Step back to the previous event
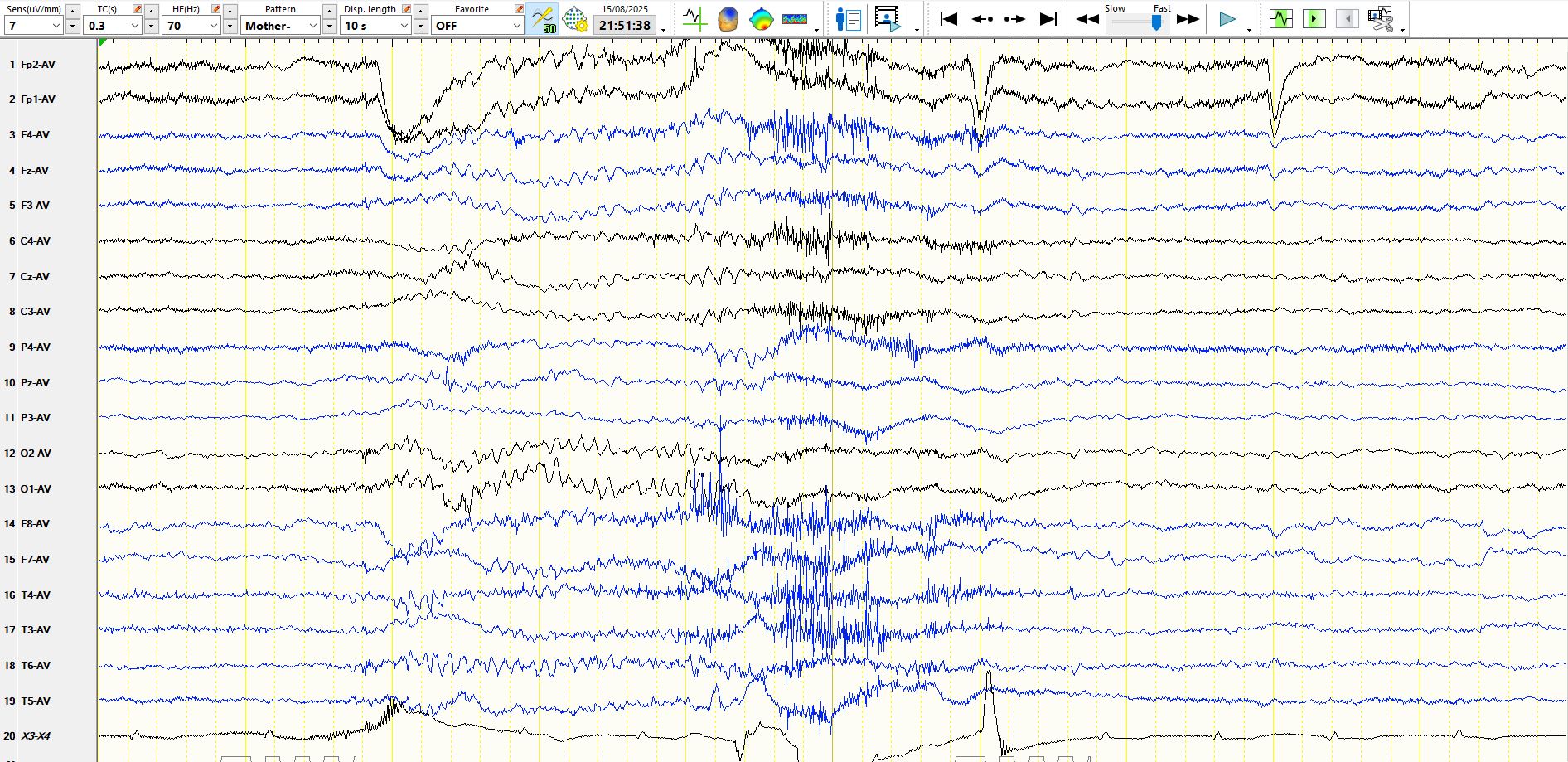Screen dimensions: 1568x762 point(982,18)
